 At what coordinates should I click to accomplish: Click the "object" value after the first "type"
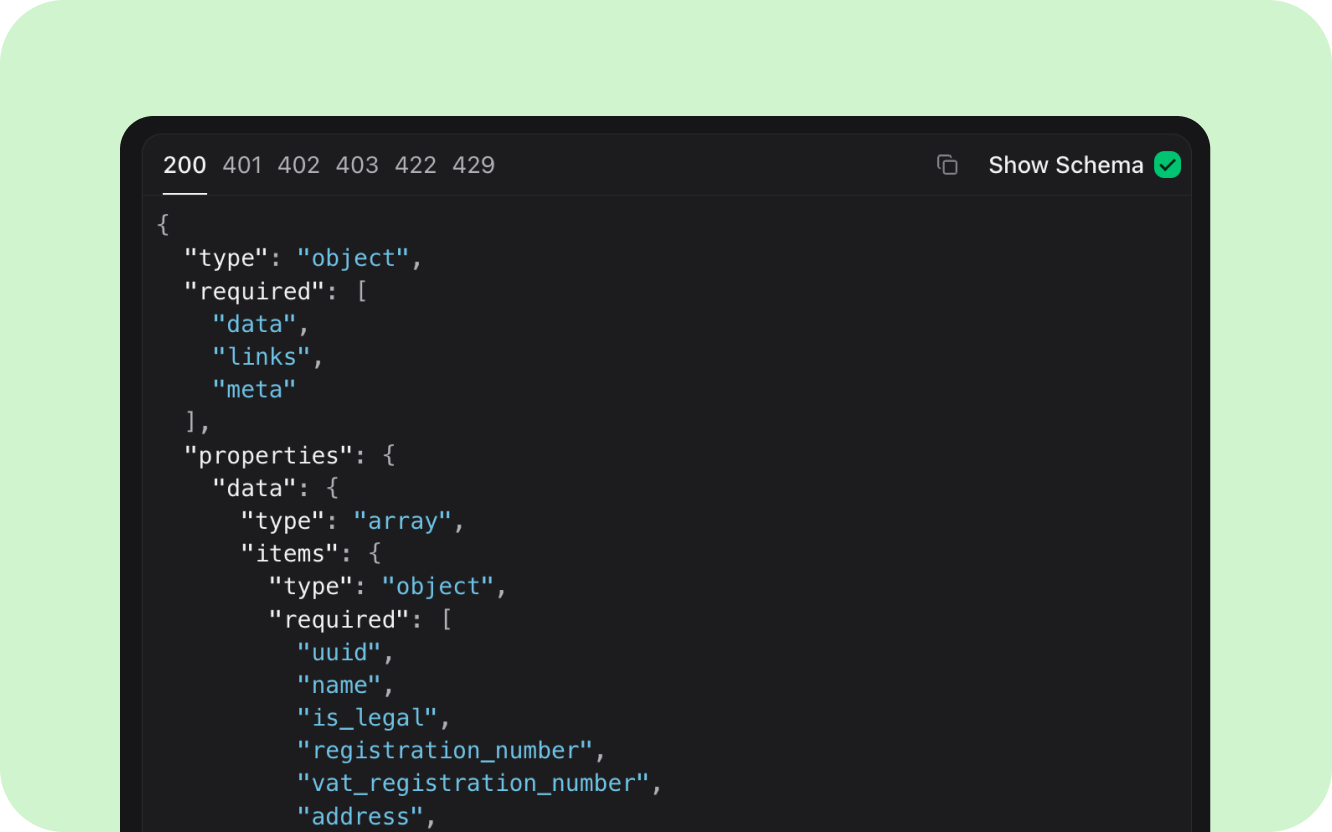tap(354, 258)
